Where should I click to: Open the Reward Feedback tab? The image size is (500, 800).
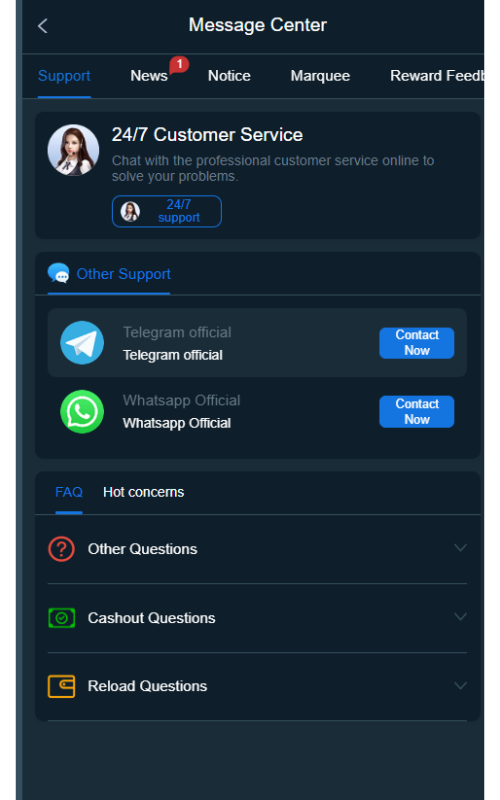(437, 76)
